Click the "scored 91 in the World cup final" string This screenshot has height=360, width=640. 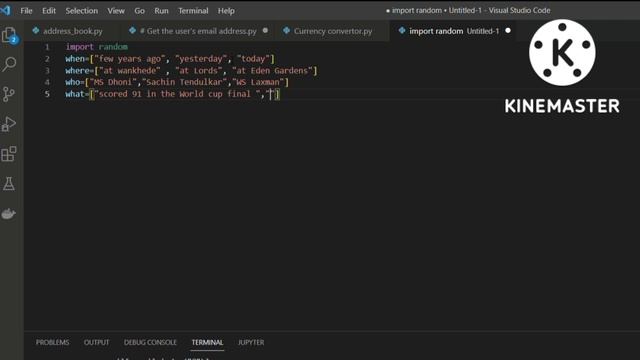point(179,94)
